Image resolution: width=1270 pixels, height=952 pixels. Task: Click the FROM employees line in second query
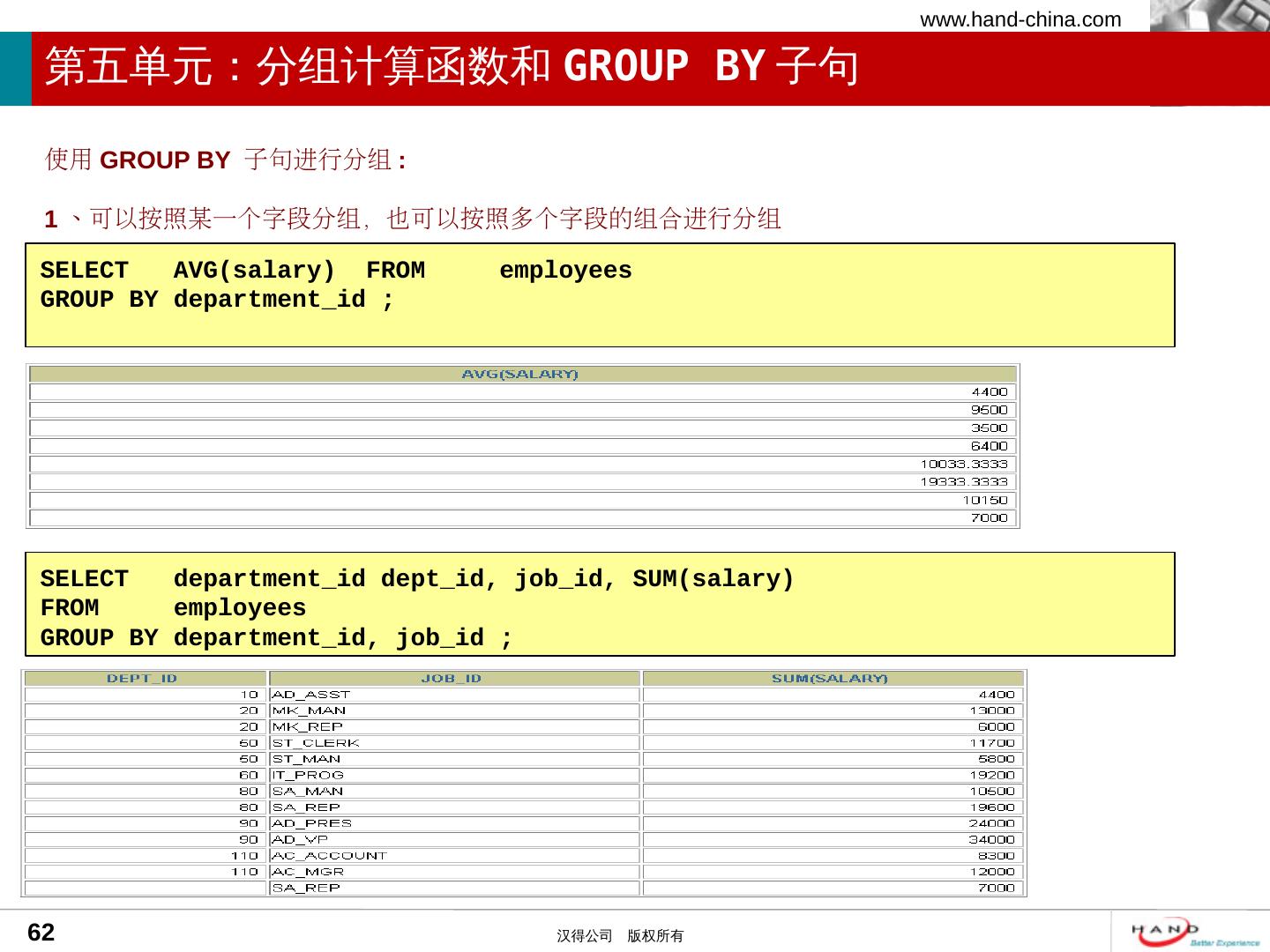[173, 609]
